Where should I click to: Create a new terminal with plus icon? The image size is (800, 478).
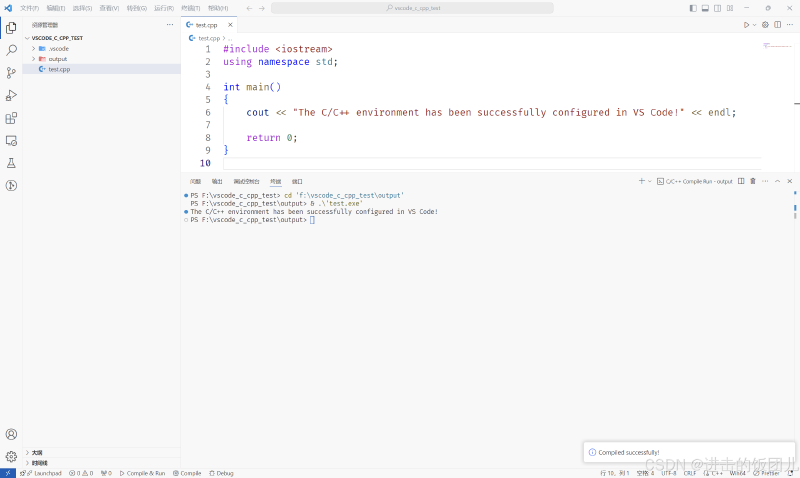[641, 181]
